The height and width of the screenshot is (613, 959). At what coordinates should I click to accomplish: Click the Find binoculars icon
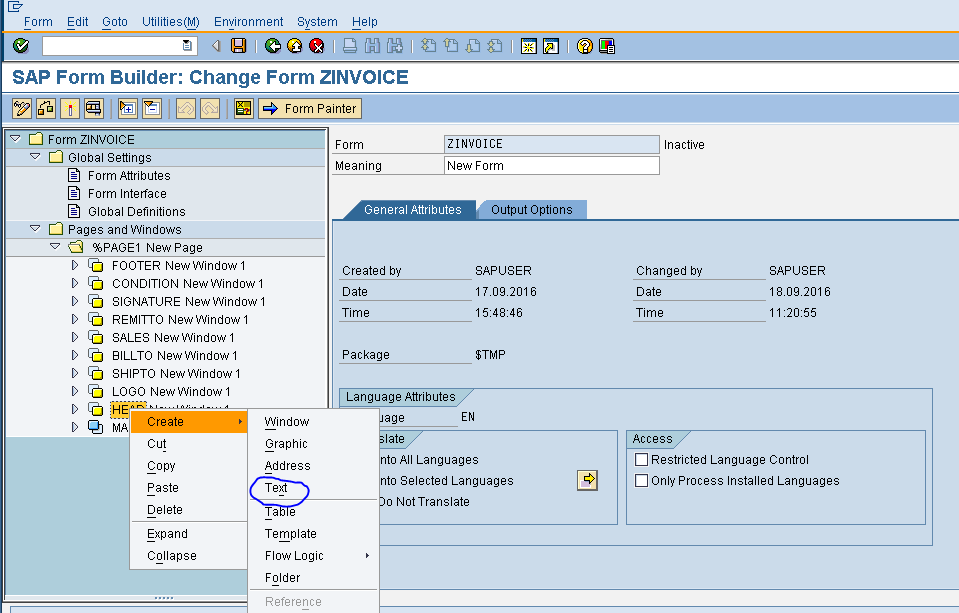pyautogui.click(x=372, y=46)
